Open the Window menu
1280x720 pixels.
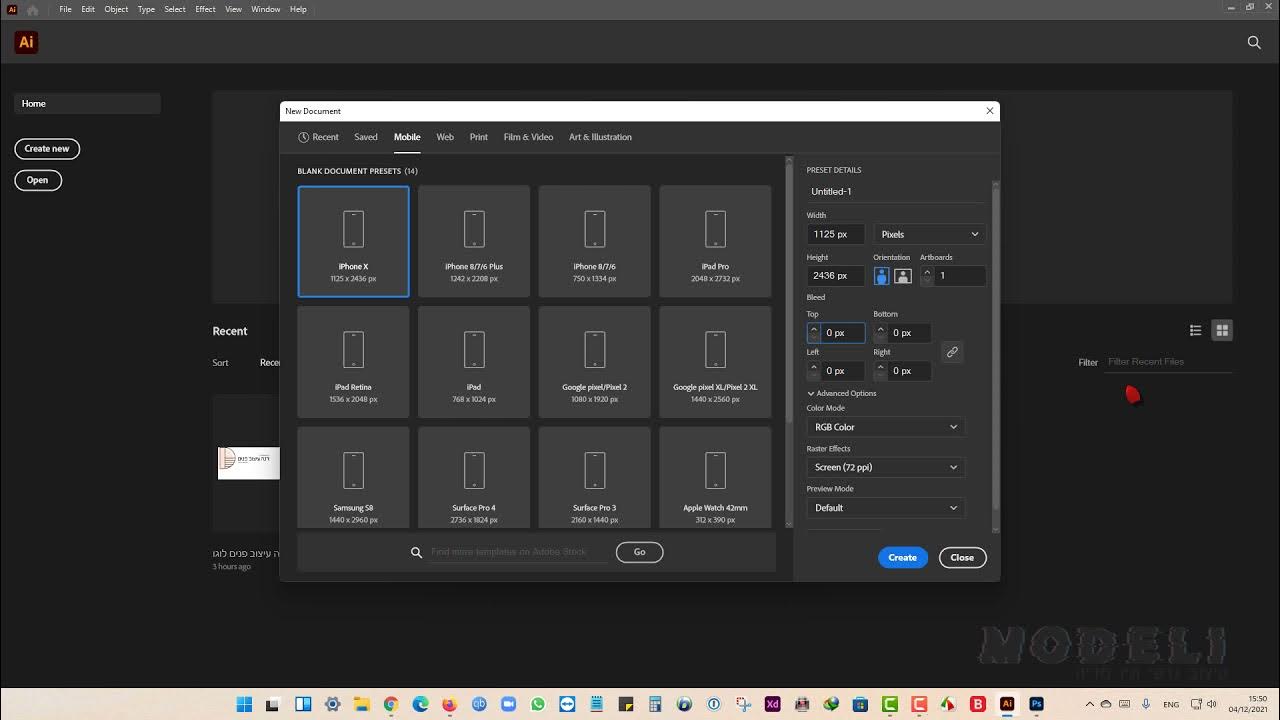pos(266,9)
